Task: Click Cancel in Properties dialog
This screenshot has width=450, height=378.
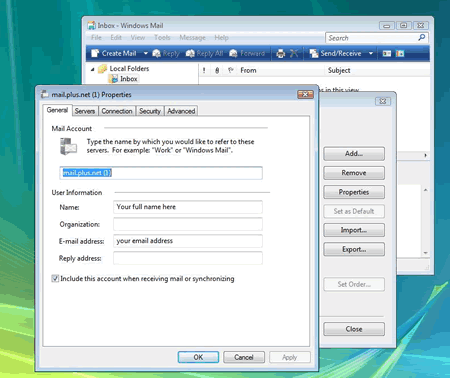Action: point(244,357)
